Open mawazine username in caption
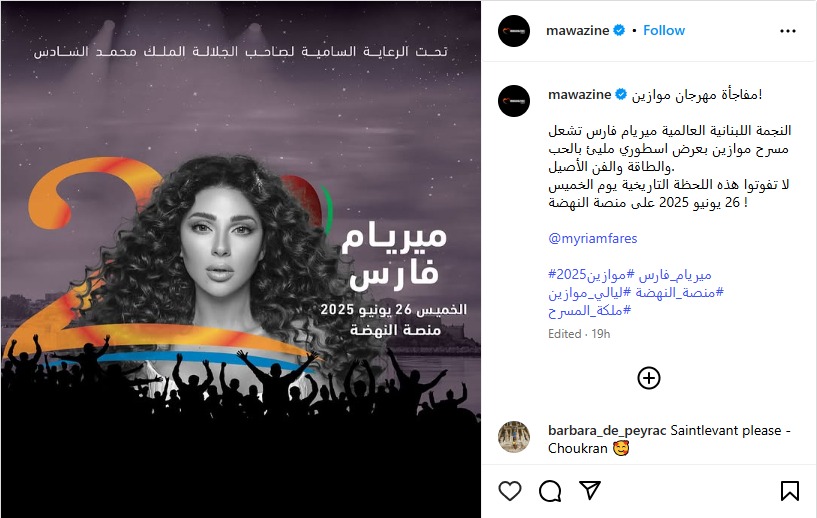817x518 pixels. click(579, 94)
